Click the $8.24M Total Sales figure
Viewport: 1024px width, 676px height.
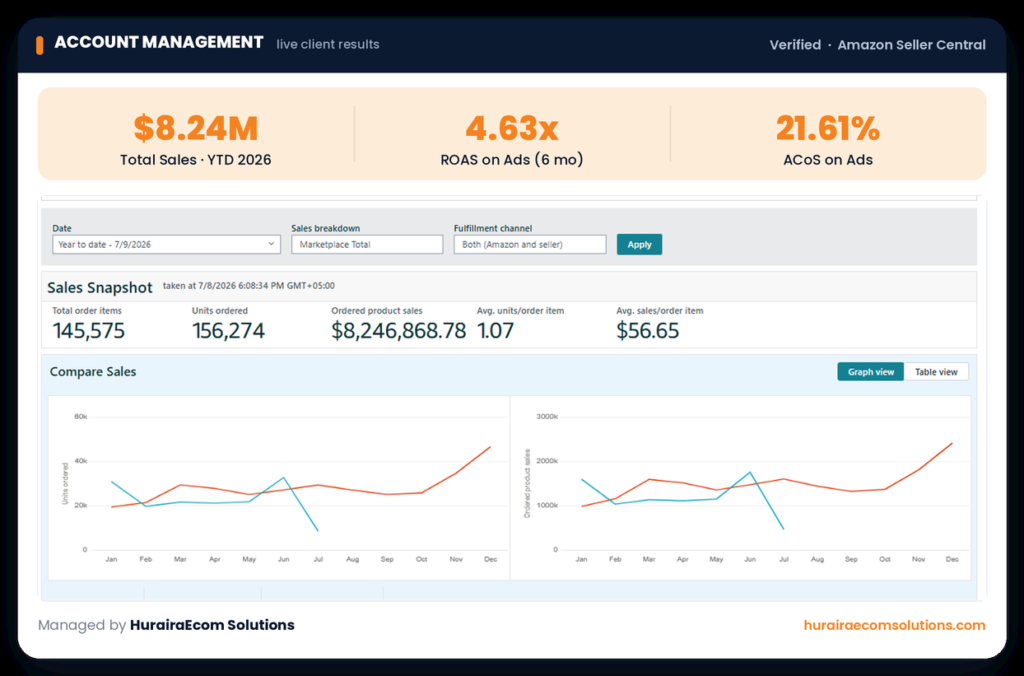click(196, 128)
